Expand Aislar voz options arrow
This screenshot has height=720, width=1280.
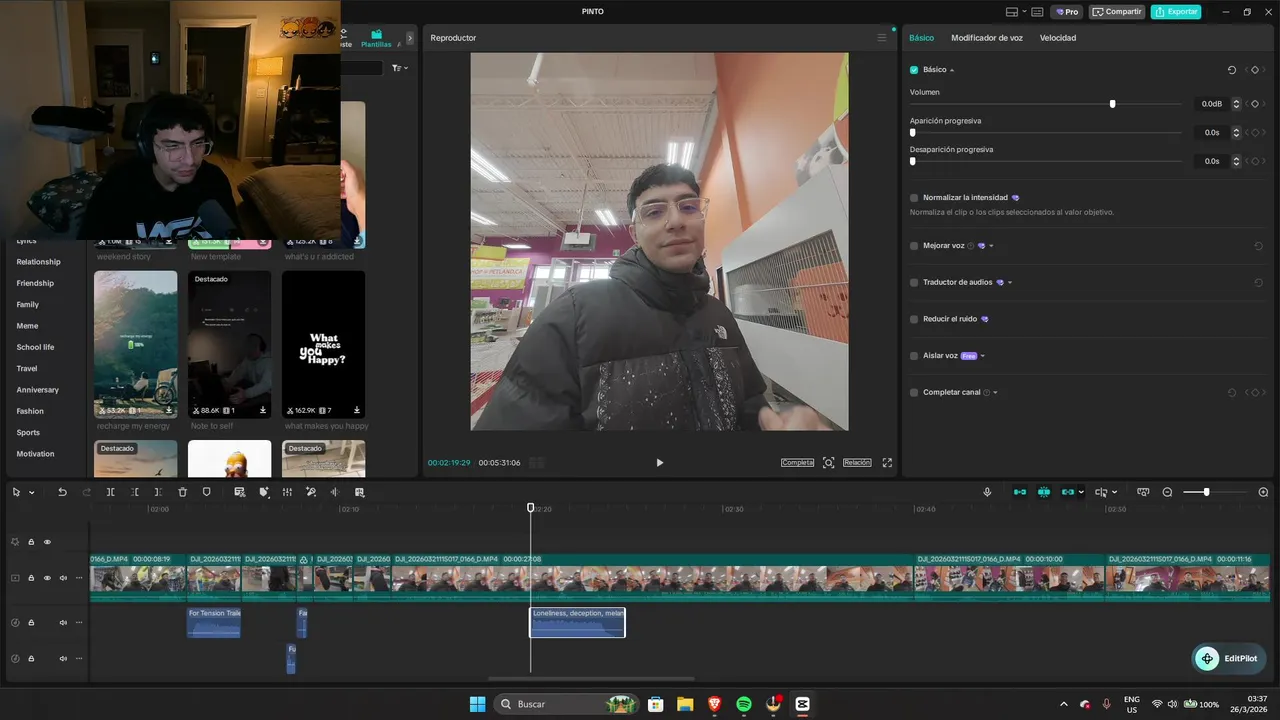(x=983, y=356)
